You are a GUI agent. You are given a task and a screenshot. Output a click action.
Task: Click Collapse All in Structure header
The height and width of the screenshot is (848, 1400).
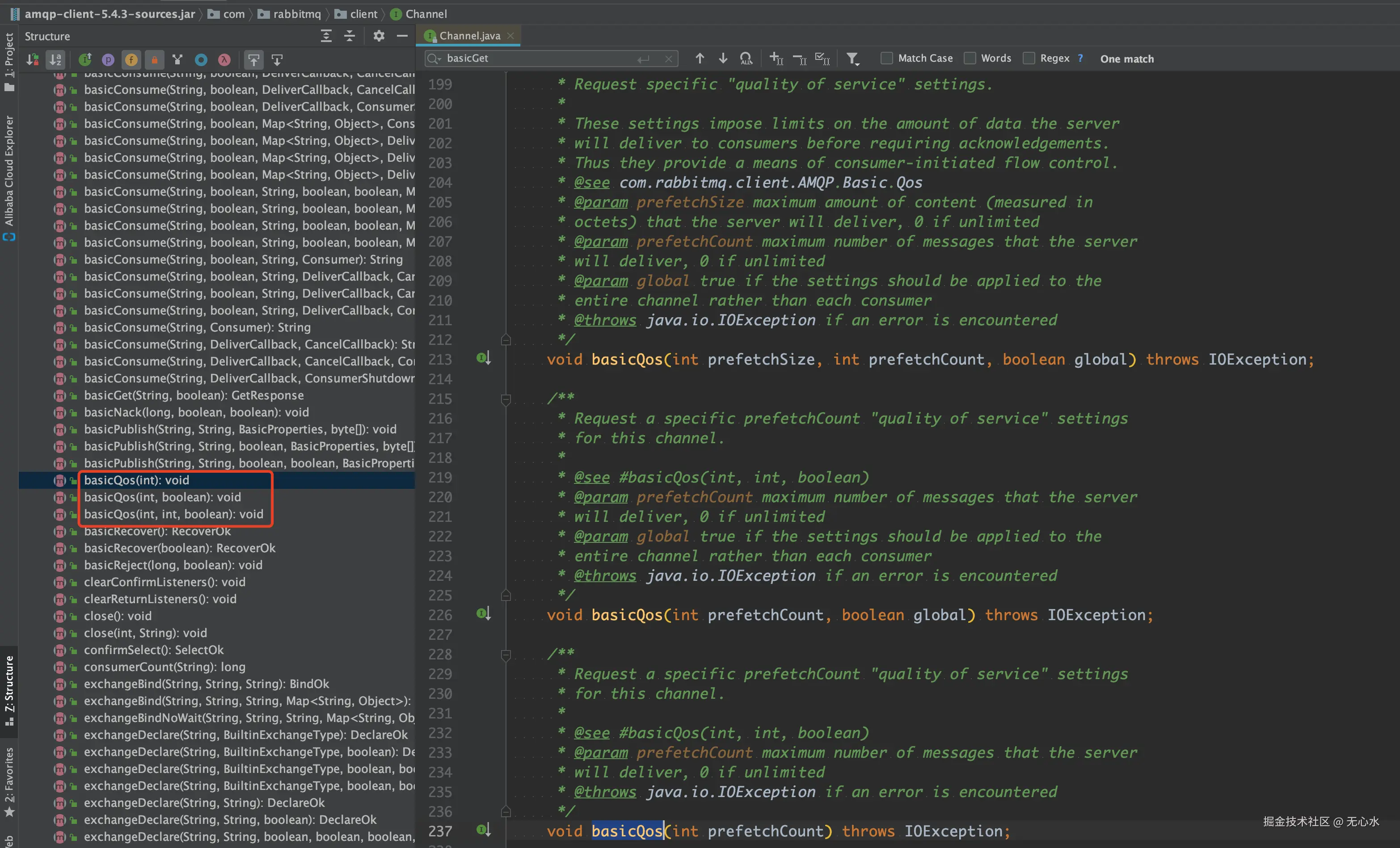click(350, 36)
